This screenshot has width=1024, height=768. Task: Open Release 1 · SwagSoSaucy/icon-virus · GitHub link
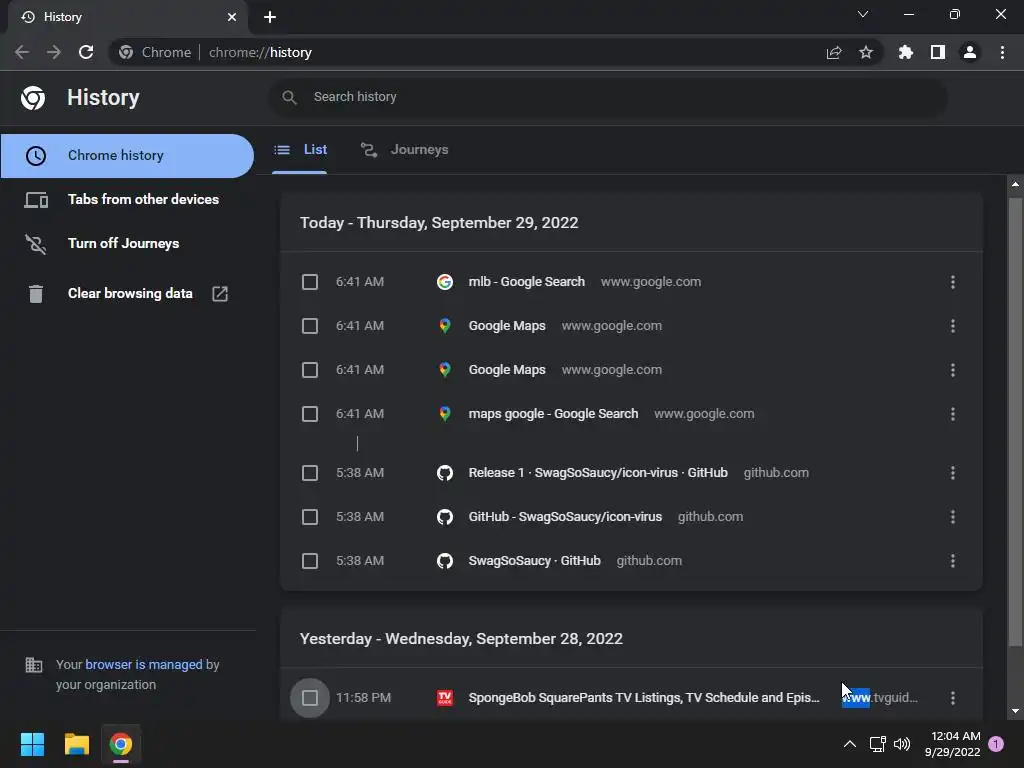(598, 472)
